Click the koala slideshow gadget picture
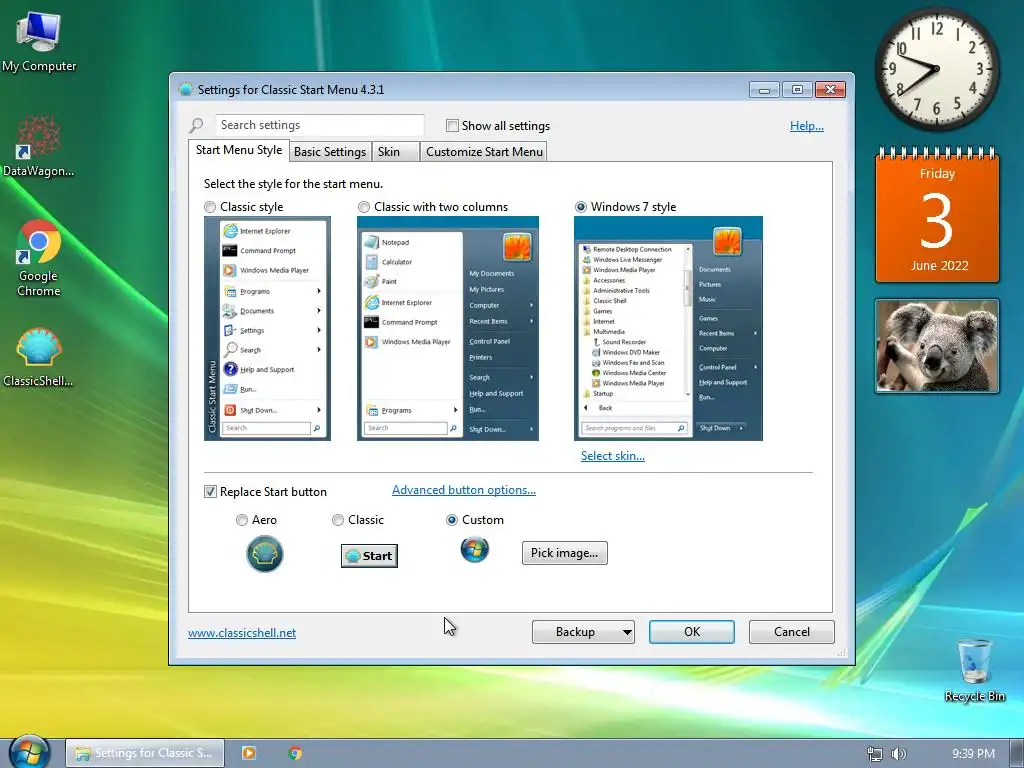1024x768 pixels. [x=936, y=346]
